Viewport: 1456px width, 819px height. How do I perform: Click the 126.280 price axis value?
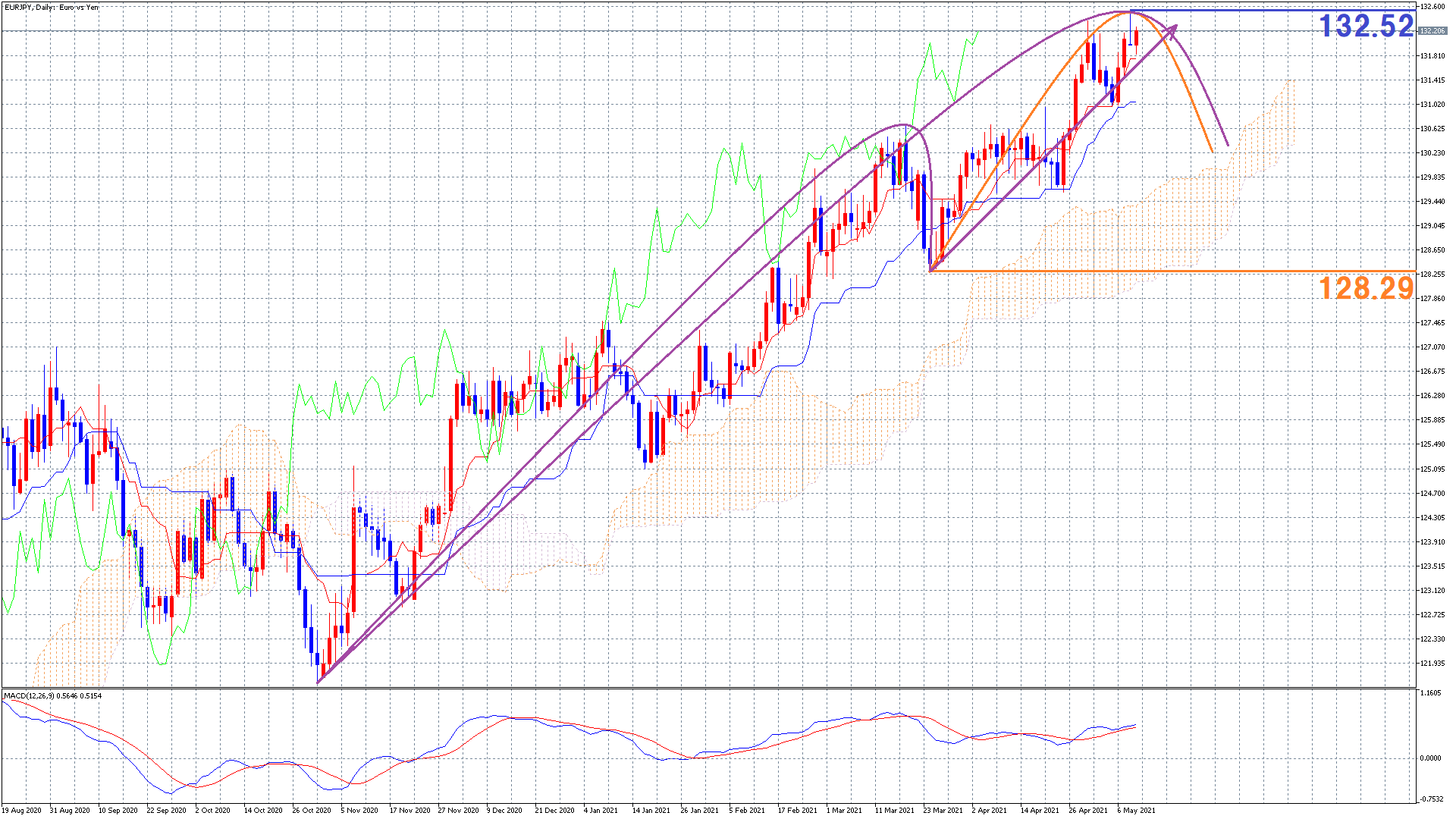[1432, 396]
